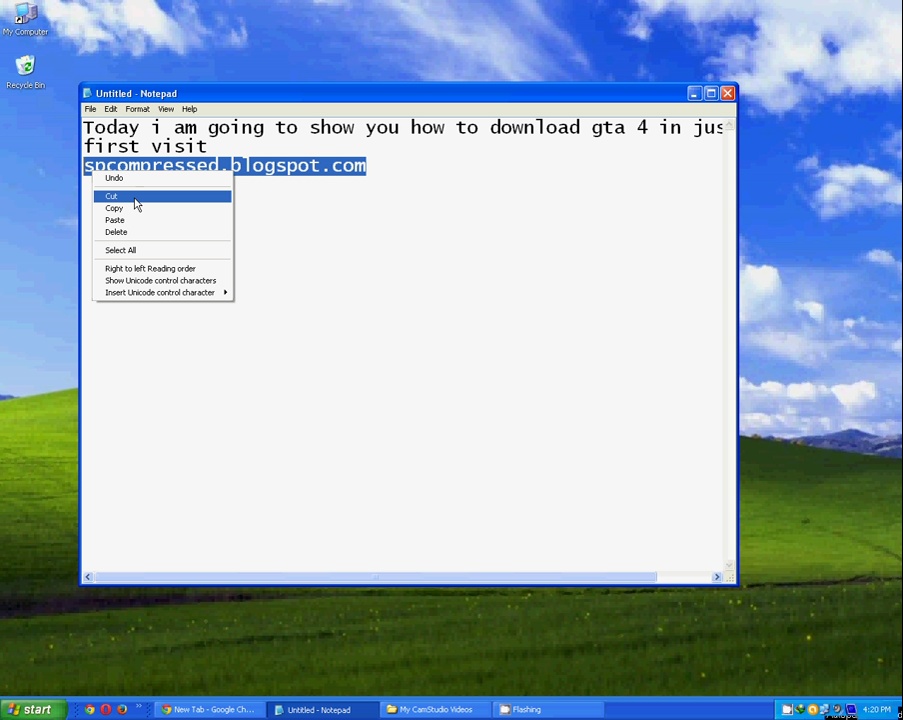Launch Firefox from Quick Launch
This screenshot has height=720, width=903.
[x=122, y=710]
